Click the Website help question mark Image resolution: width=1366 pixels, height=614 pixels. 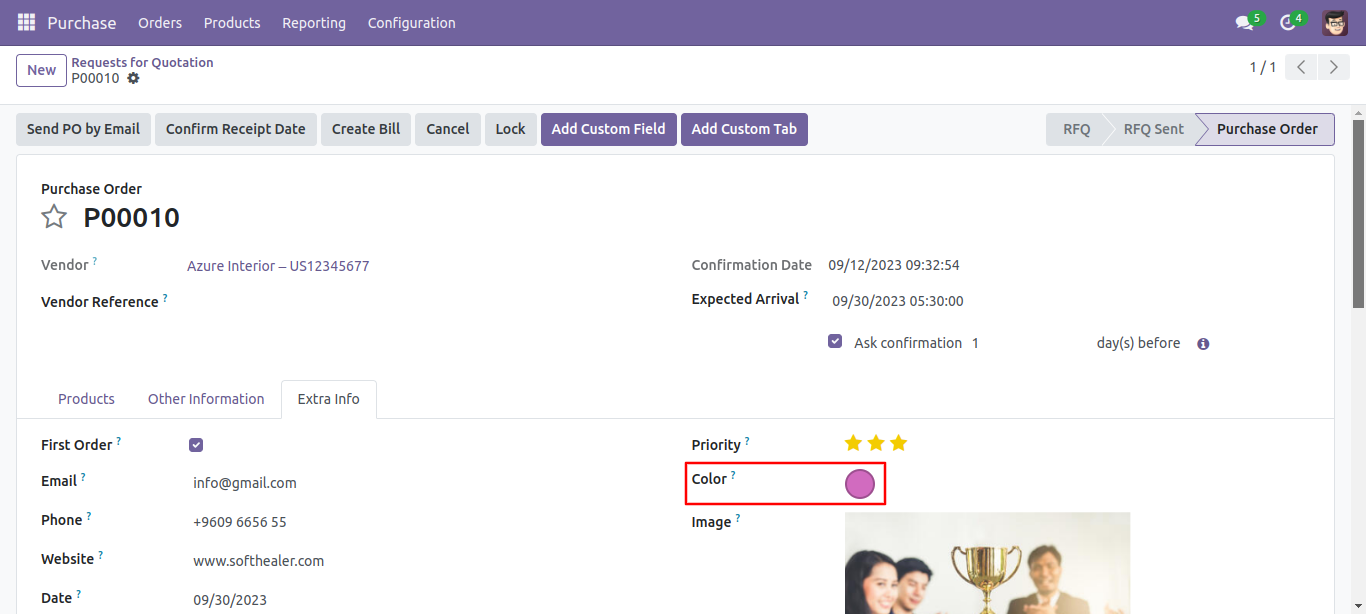[x=100, y=555]
